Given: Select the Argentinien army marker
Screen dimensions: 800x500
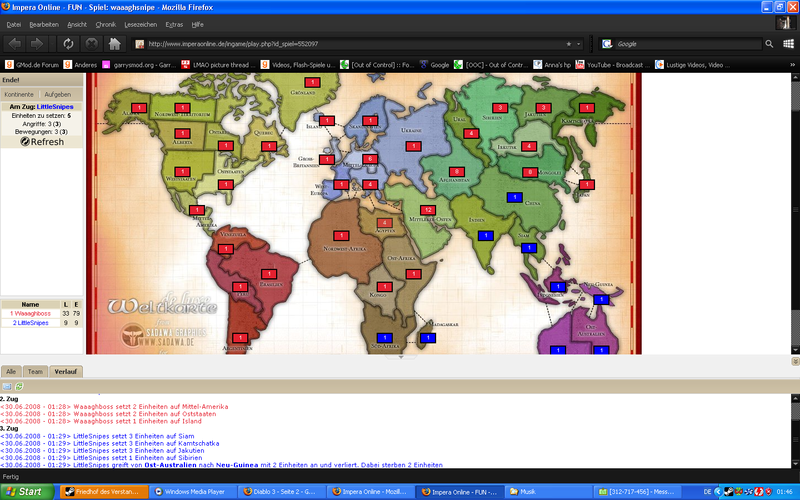Looking at the screenshot, I should click(x=240, y=338).
